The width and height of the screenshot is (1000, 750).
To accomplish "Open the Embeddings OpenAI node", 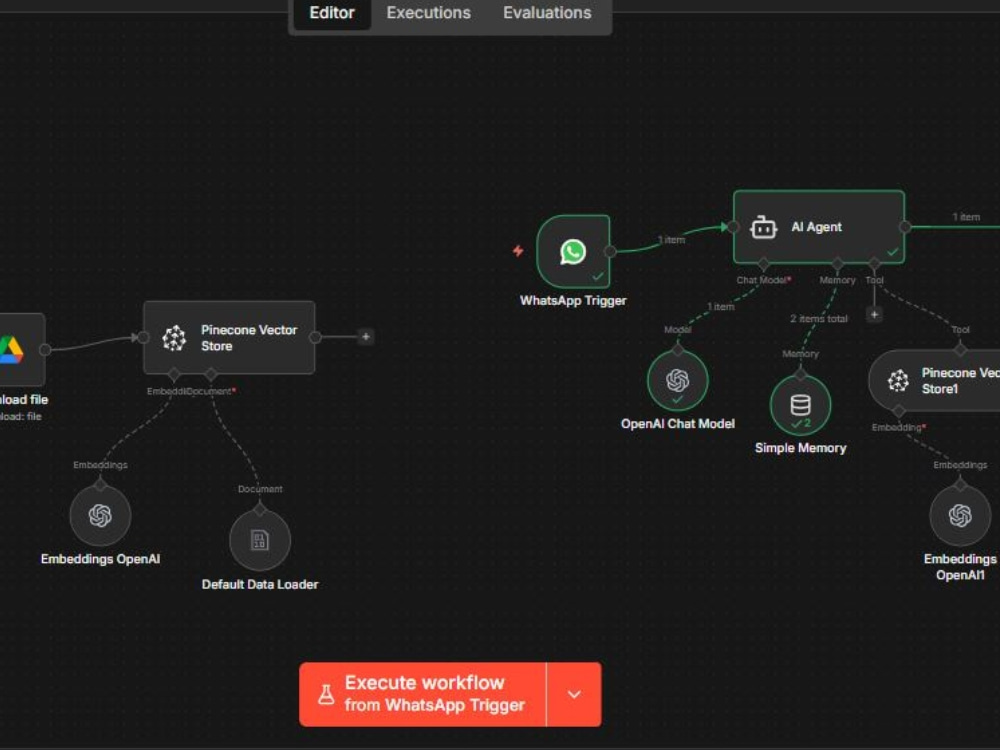I will (100, 515).
